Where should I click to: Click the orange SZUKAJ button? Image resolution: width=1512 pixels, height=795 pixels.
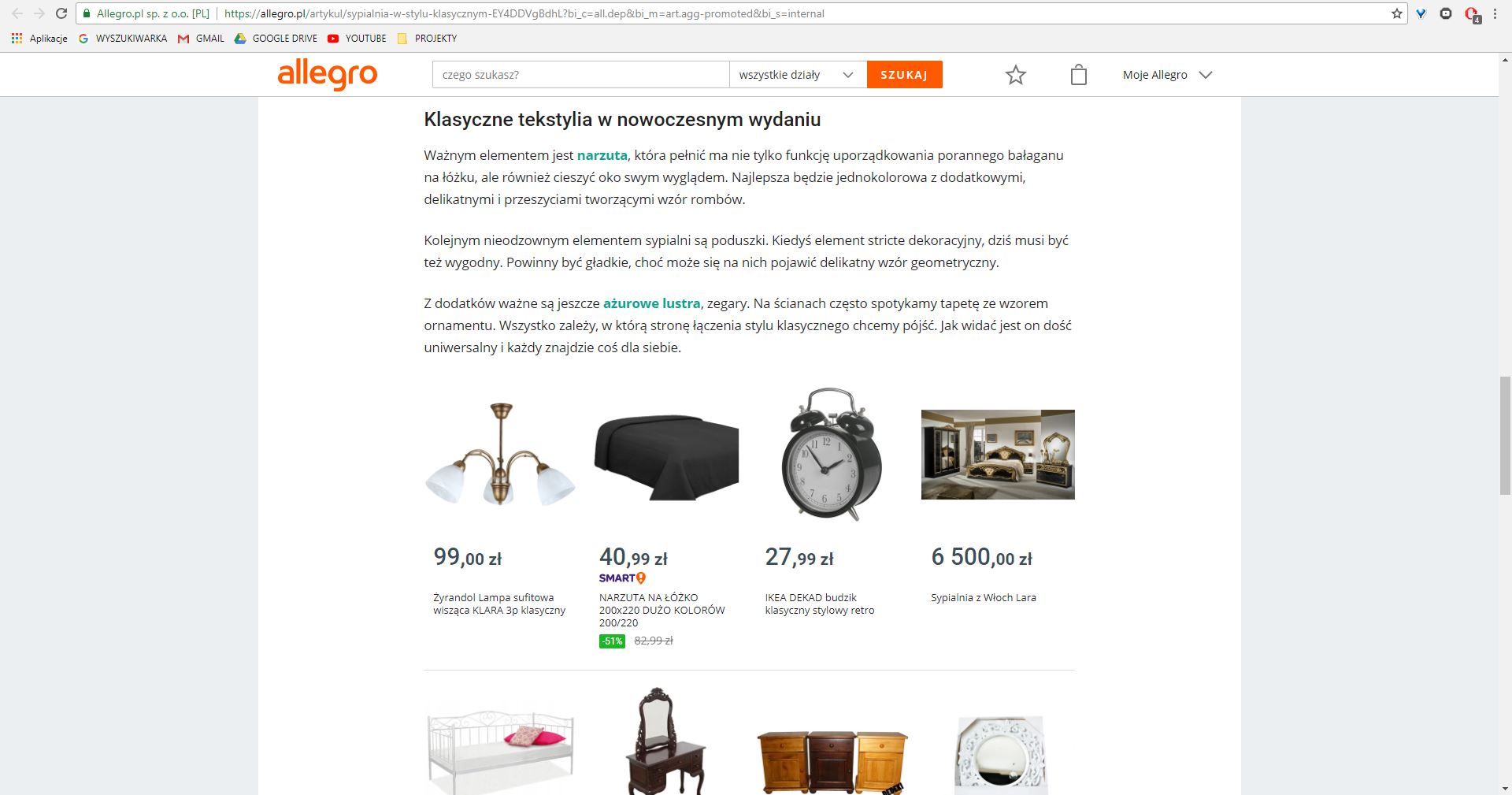click(904, 75)
